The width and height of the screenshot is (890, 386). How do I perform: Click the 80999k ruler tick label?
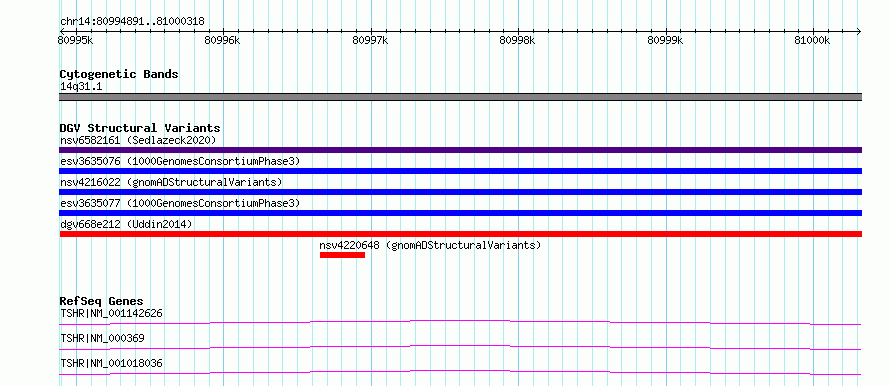665,40
